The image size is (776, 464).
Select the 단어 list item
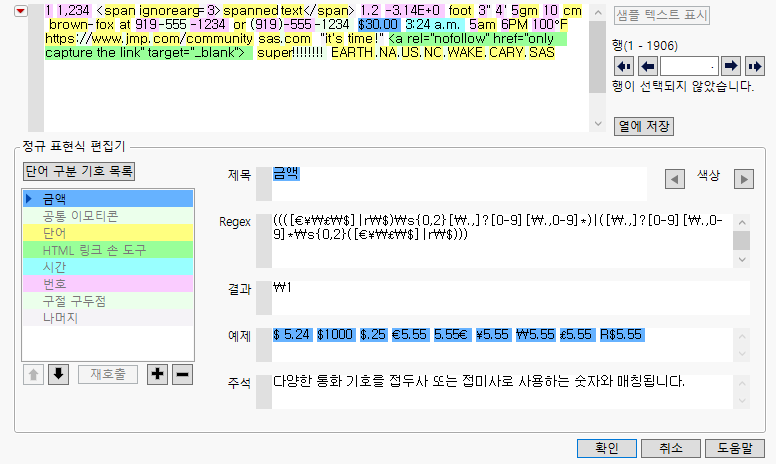point(108,232)
